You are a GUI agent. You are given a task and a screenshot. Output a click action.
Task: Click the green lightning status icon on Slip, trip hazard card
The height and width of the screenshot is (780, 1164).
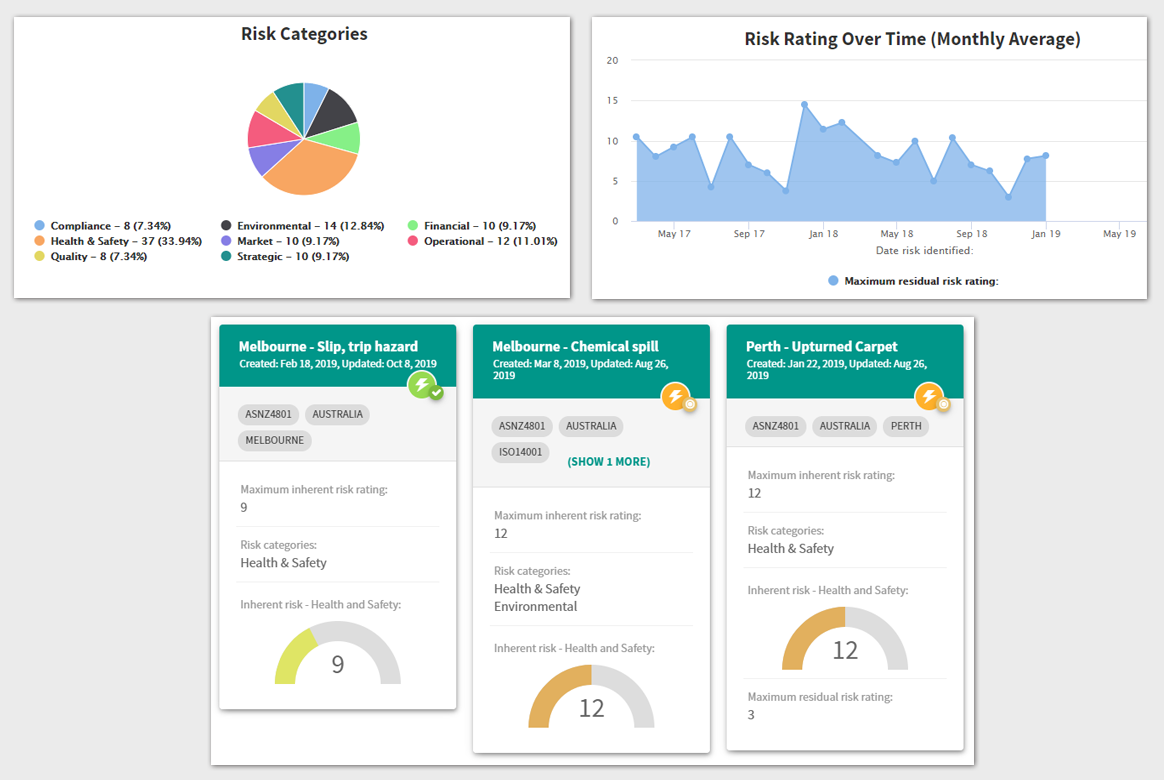422,385
